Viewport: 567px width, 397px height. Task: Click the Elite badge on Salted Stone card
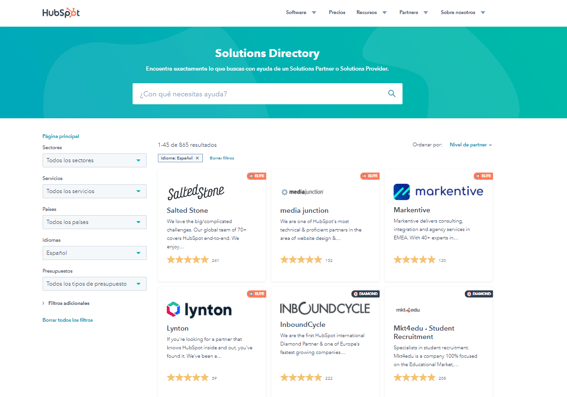pyautogui.click(x=256, y=176)
